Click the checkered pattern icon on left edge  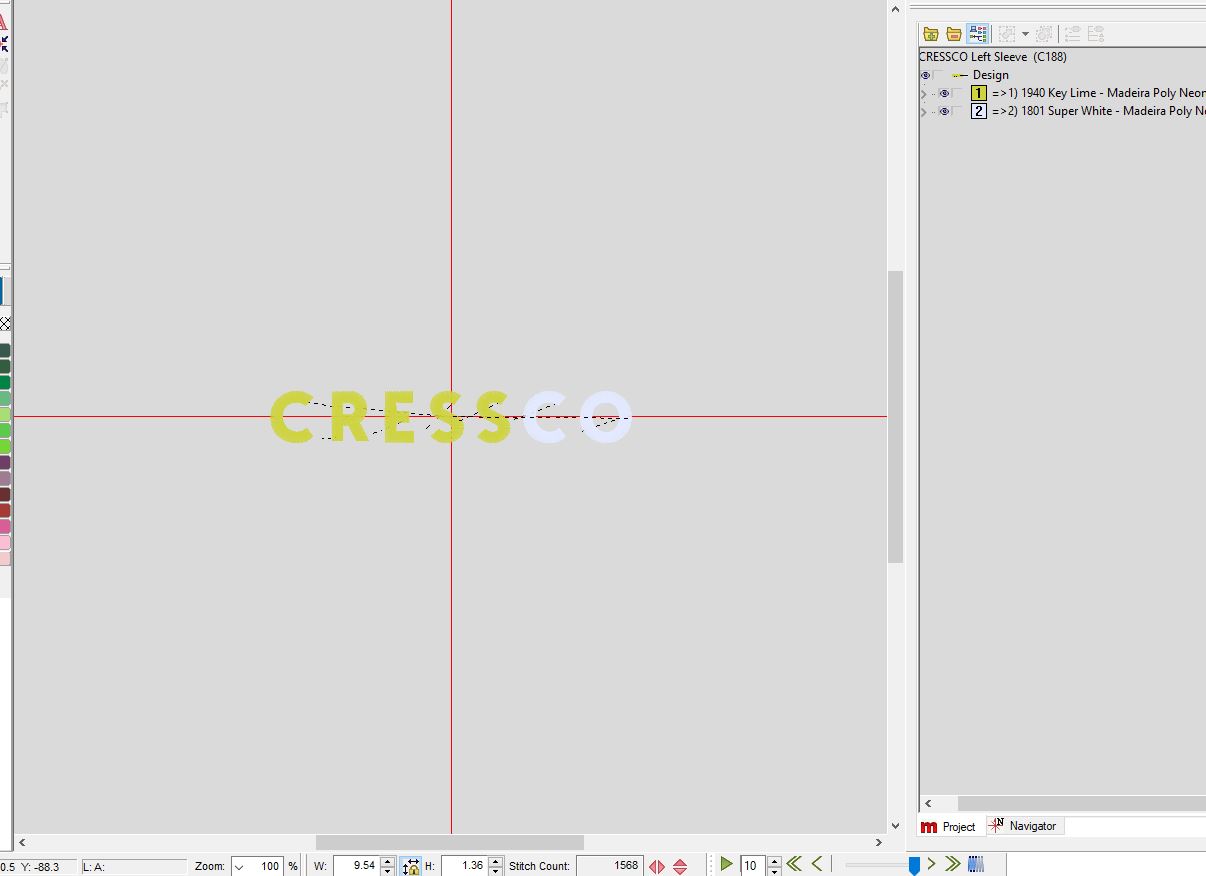pos(5,324)
